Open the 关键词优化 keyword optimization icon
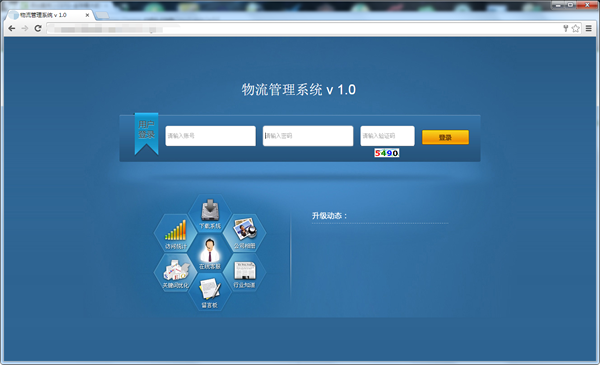 [175, 273]
